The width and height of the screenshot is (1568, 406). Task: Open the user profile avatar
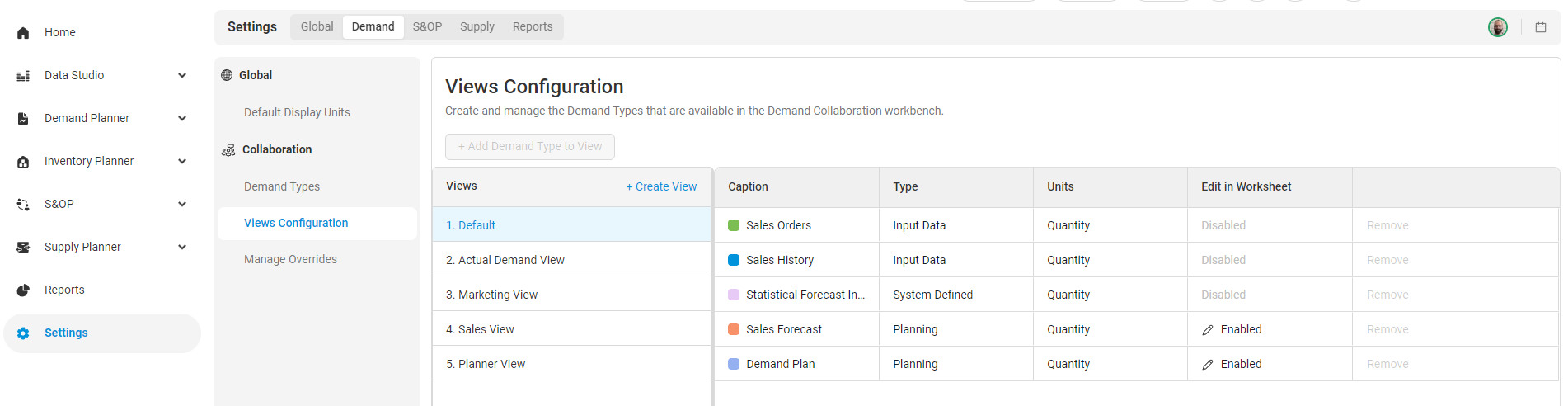[x=1497, y=27]
